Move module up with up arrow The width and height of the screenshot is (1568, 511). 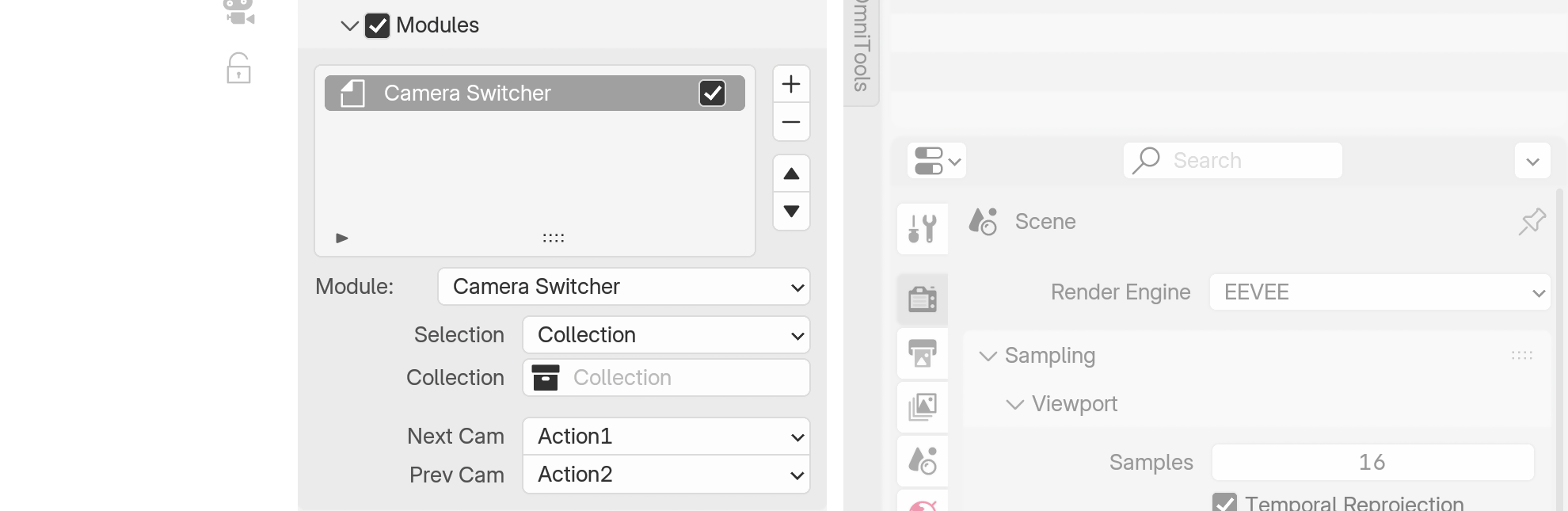click(790, 174)
